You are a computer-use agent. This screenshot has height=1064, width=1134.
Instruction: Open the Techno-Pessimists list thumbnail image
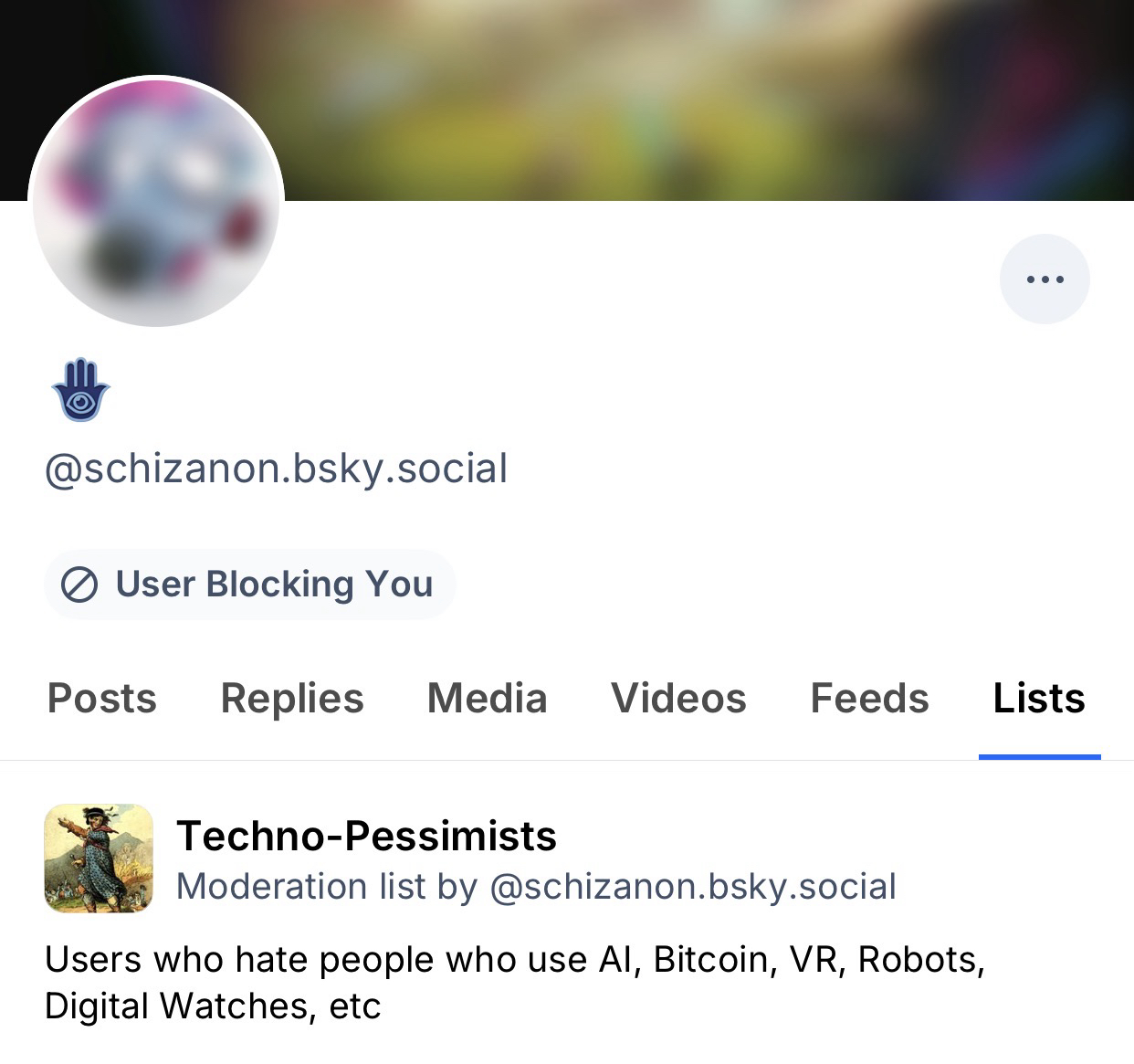99,859
